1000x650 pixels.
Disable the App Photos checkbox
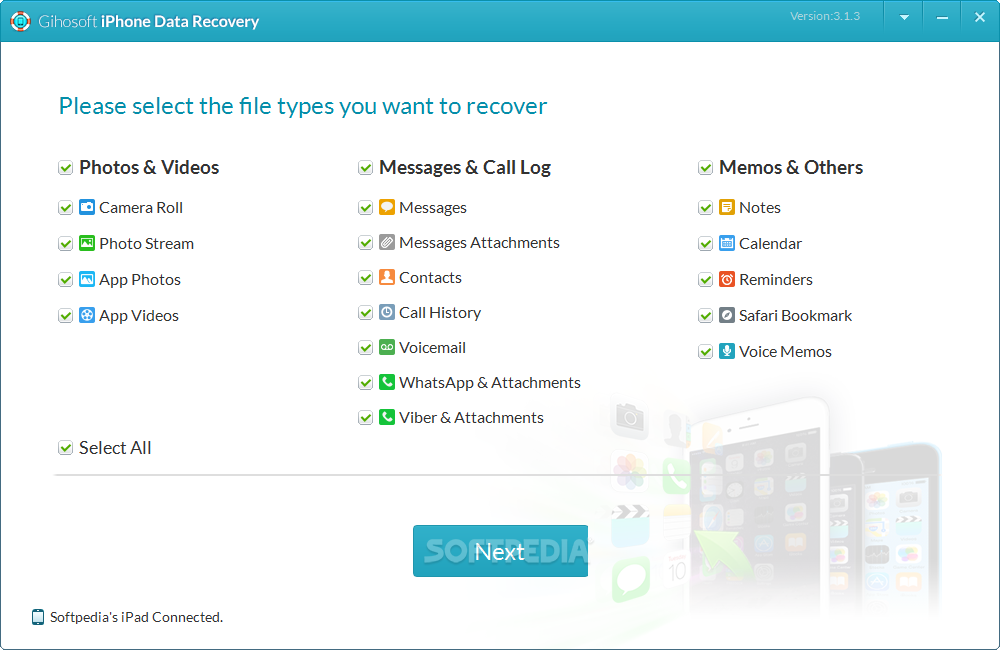65,279
